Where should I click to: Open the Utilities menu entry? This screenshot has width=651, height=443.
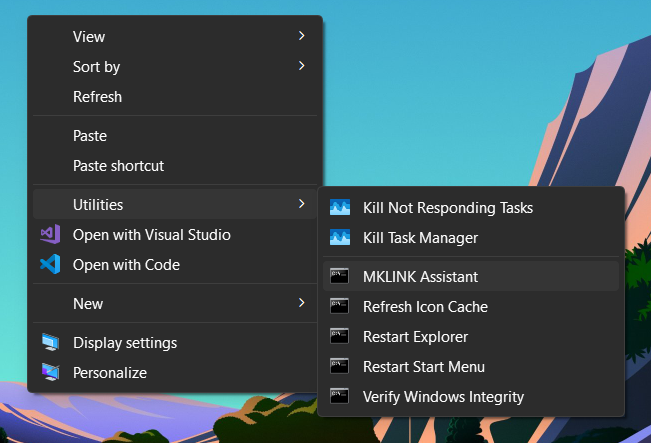tap(98, 205)
